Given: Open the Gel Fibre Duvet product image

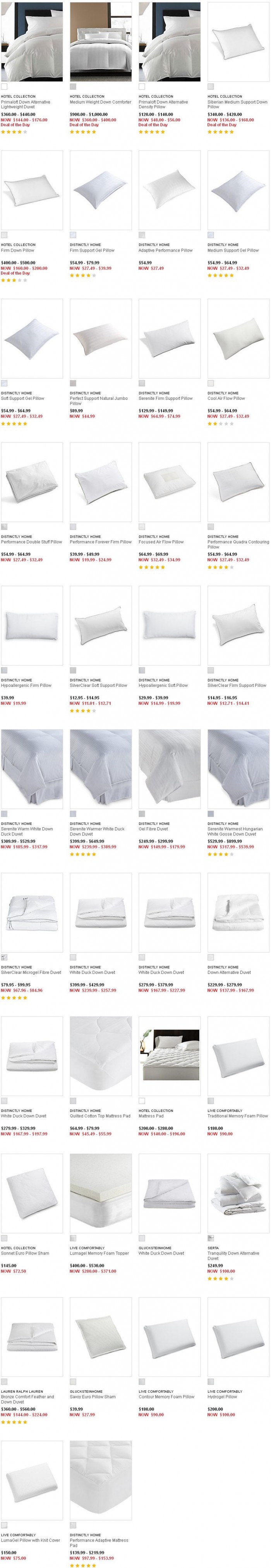Looking at the screenshot, I should click(x=170, y=769).
